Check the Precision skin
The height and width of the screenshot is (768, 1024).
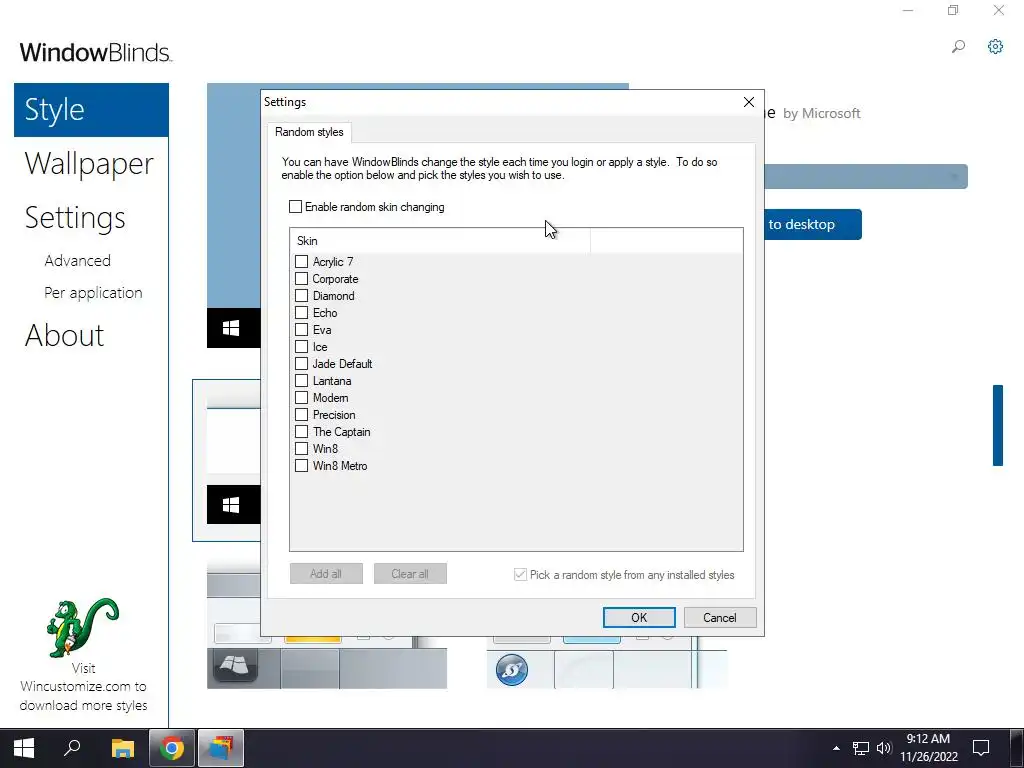point(301,415)
